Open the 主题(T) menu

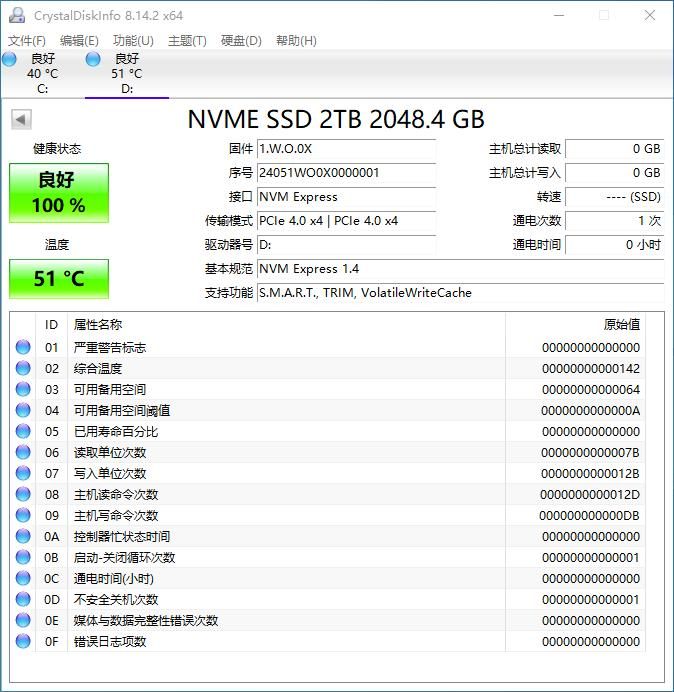[187, 41]
